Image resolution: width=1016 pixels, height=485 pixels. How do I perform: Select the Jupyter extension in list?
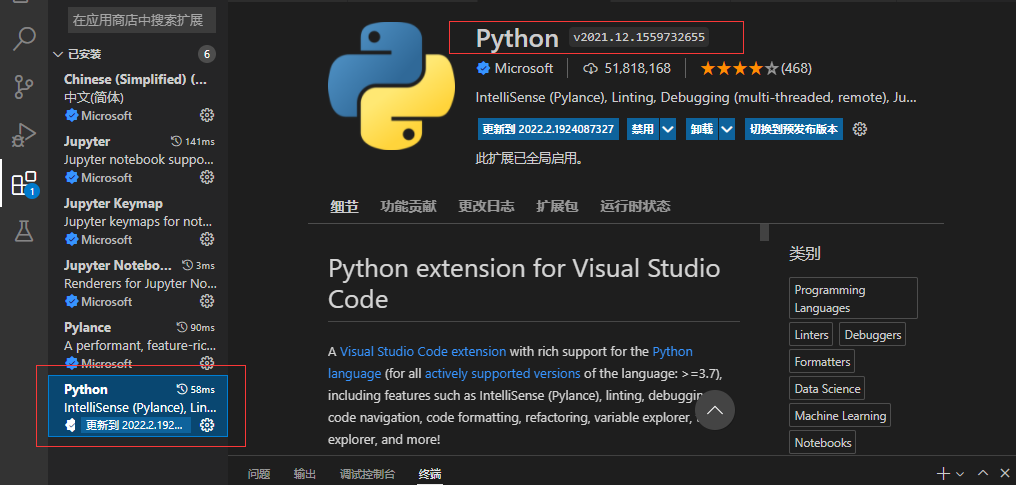[139, 159]
